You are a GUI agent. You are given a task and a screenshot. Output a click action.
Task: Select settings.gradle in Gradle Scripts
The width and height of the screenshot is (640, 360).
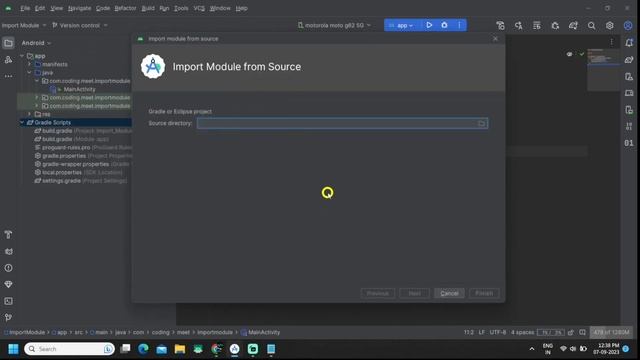coord(62,180)
